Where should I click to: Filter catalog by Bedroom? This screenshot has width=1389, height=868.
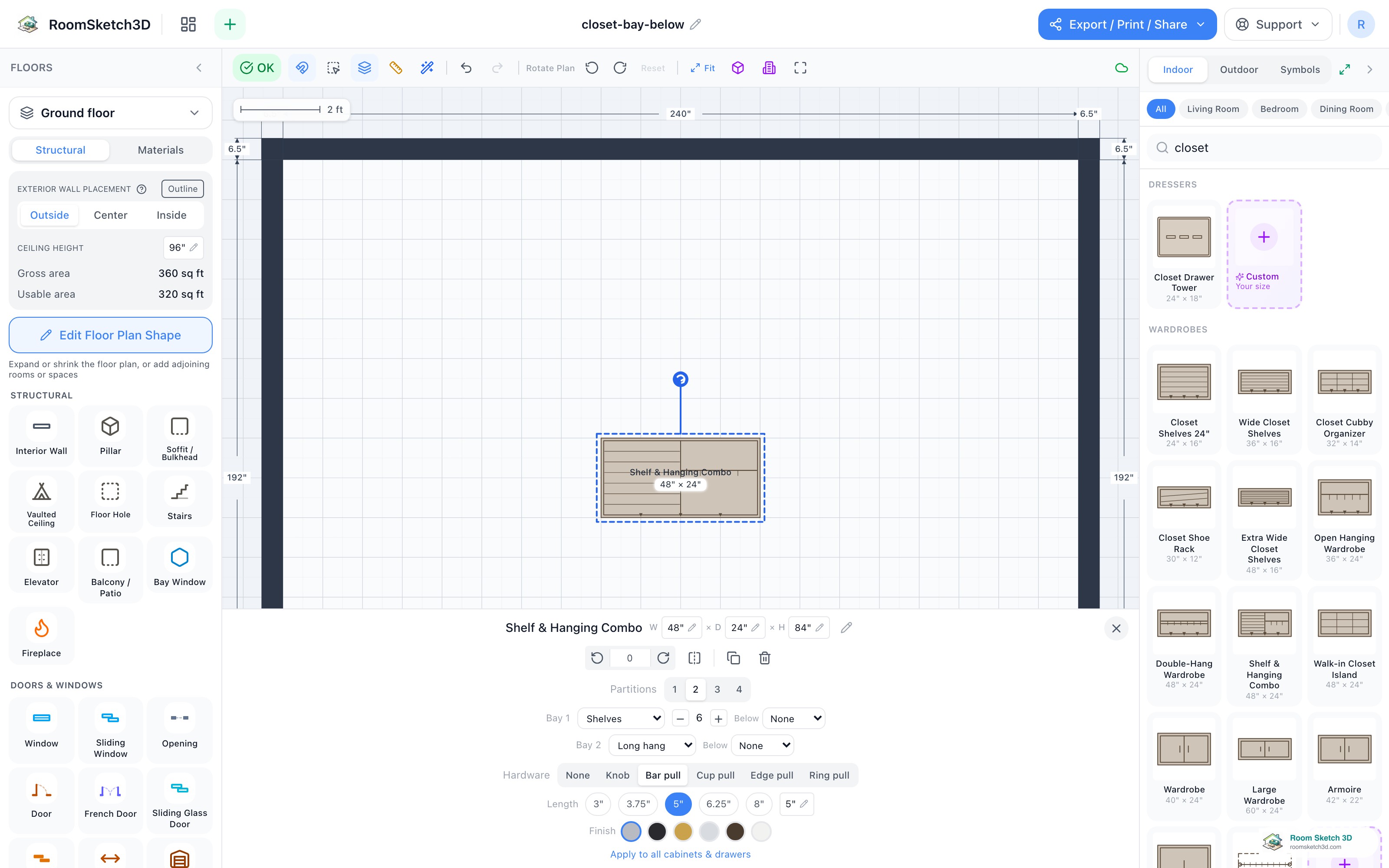click(x=1279, y=109)
